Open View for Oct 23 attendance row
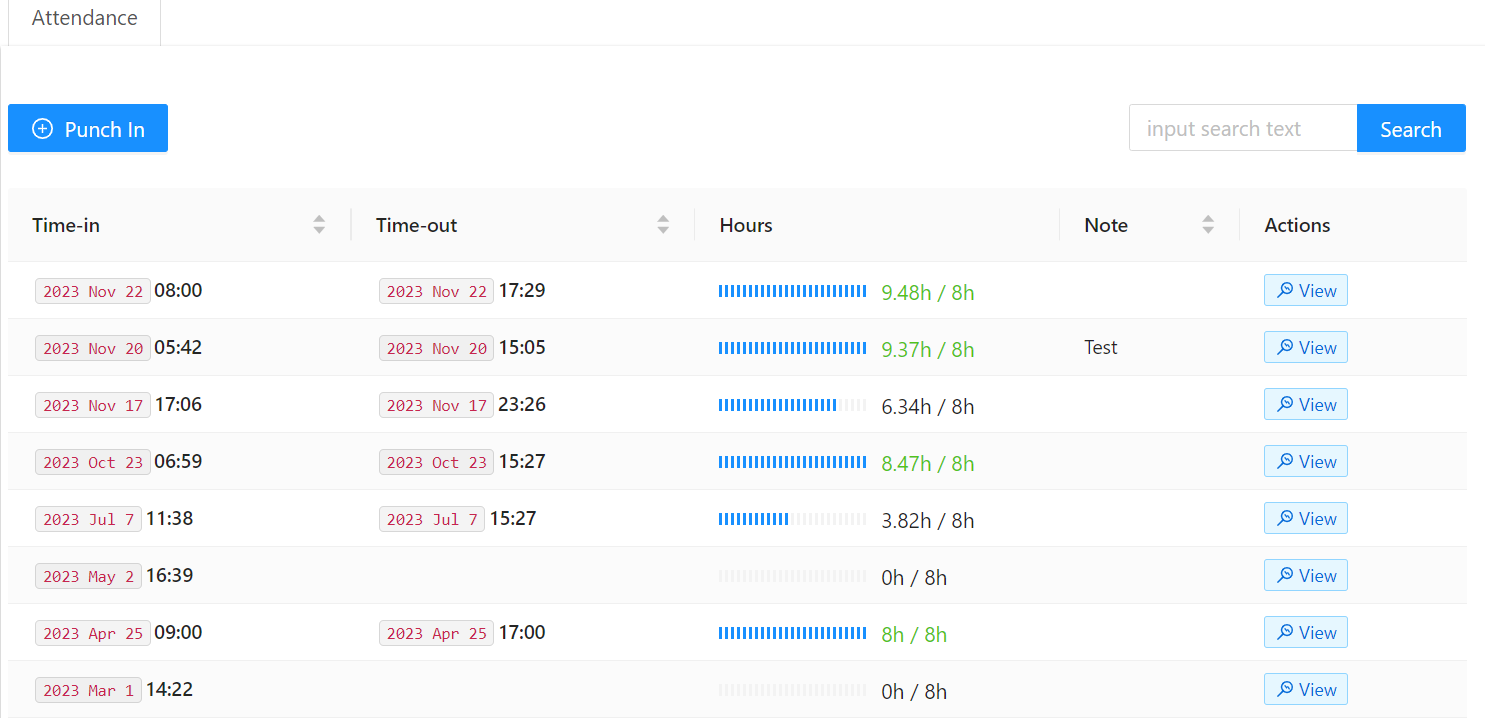The width and height of the screenshot is (1485, 718). coord(1305,462)
